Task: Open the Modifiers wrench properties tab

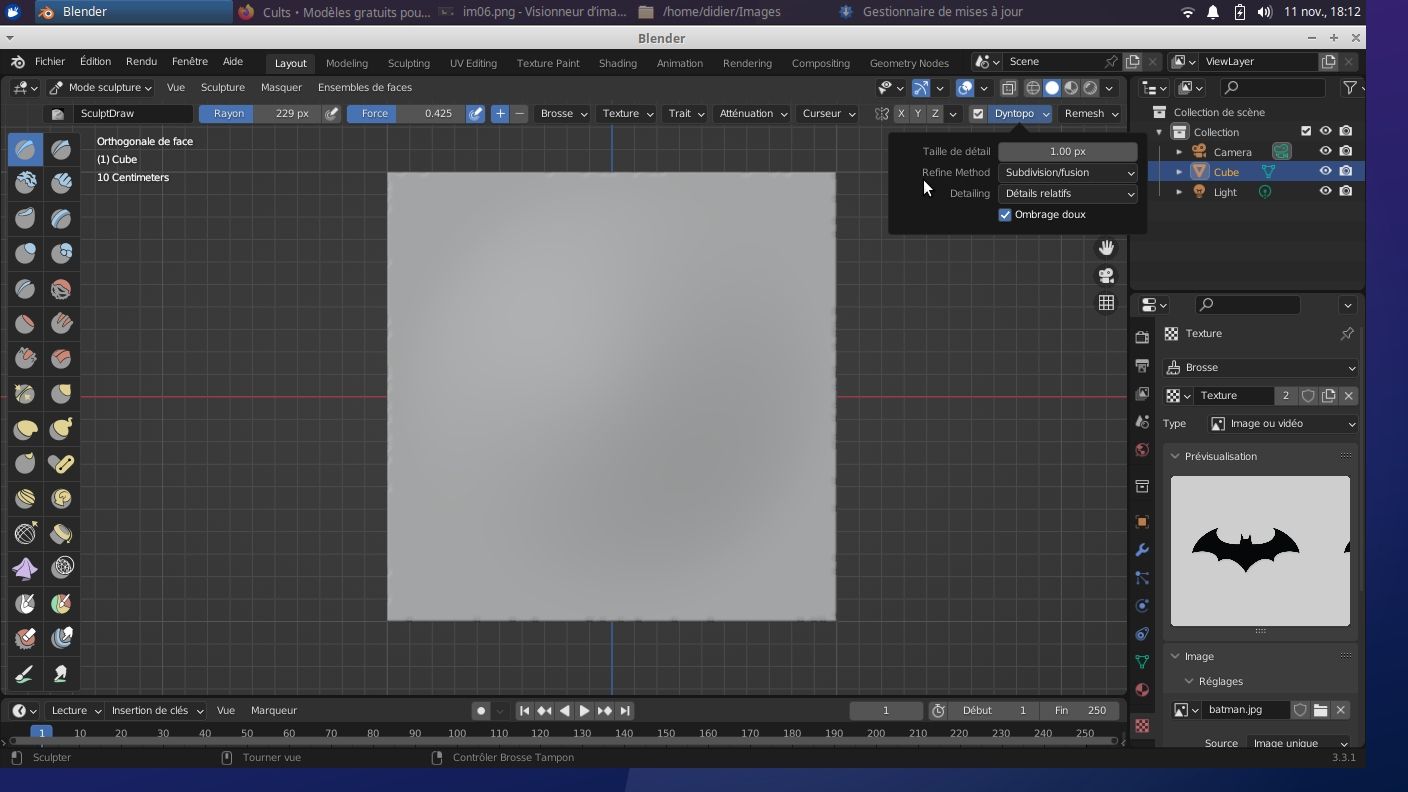Action: (x=1142, y=550)
